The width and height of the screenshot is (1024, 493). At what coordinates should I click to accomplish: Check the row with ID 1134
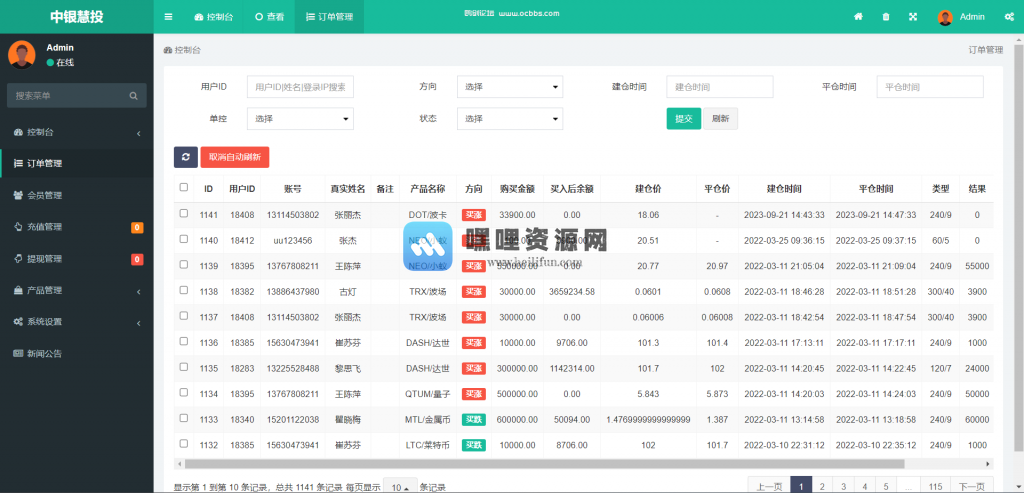coord(184,392)
